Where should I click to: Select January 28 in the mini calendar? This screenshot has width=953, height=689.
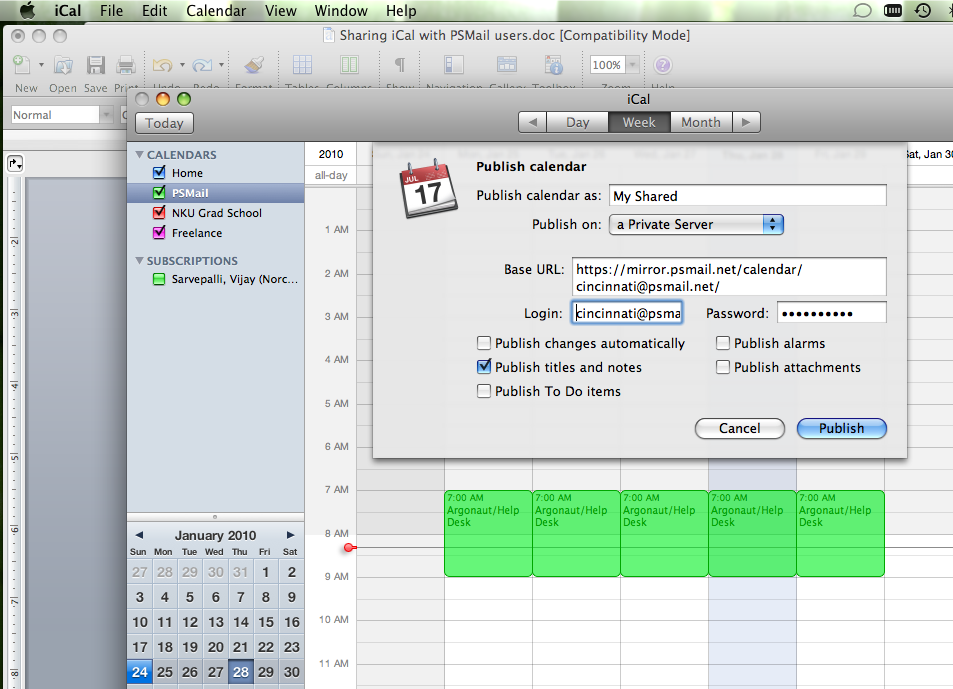pos(241,672)
